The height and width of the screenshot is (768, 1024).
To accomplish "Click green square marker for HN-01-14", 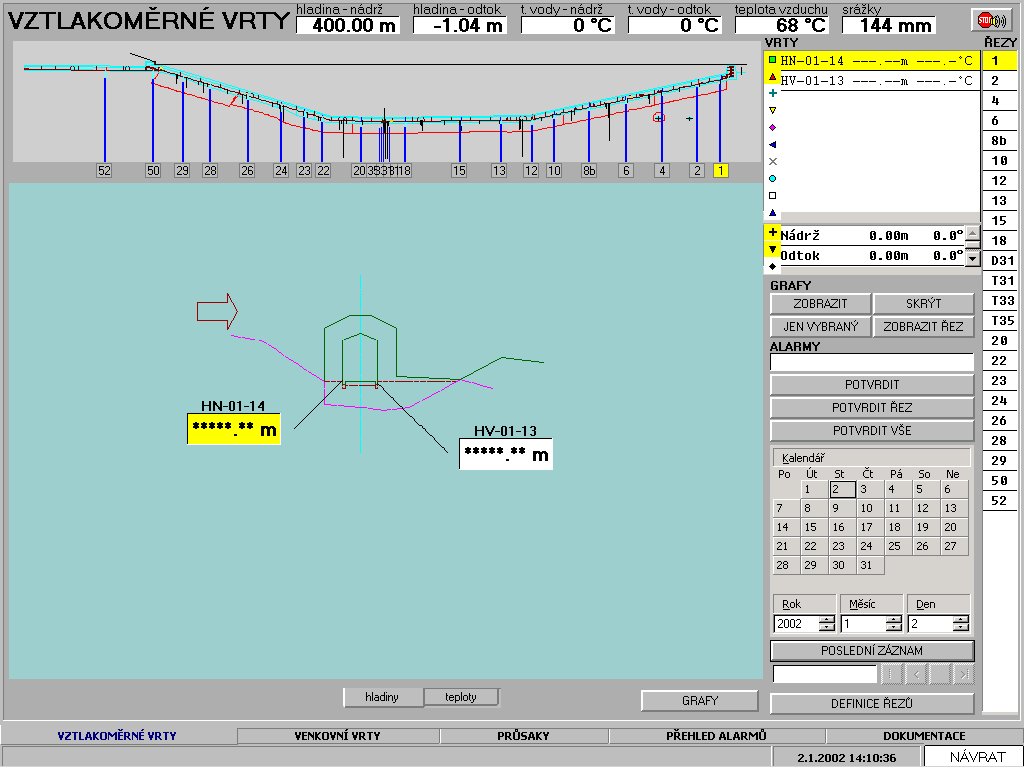I will pos(772,60).
